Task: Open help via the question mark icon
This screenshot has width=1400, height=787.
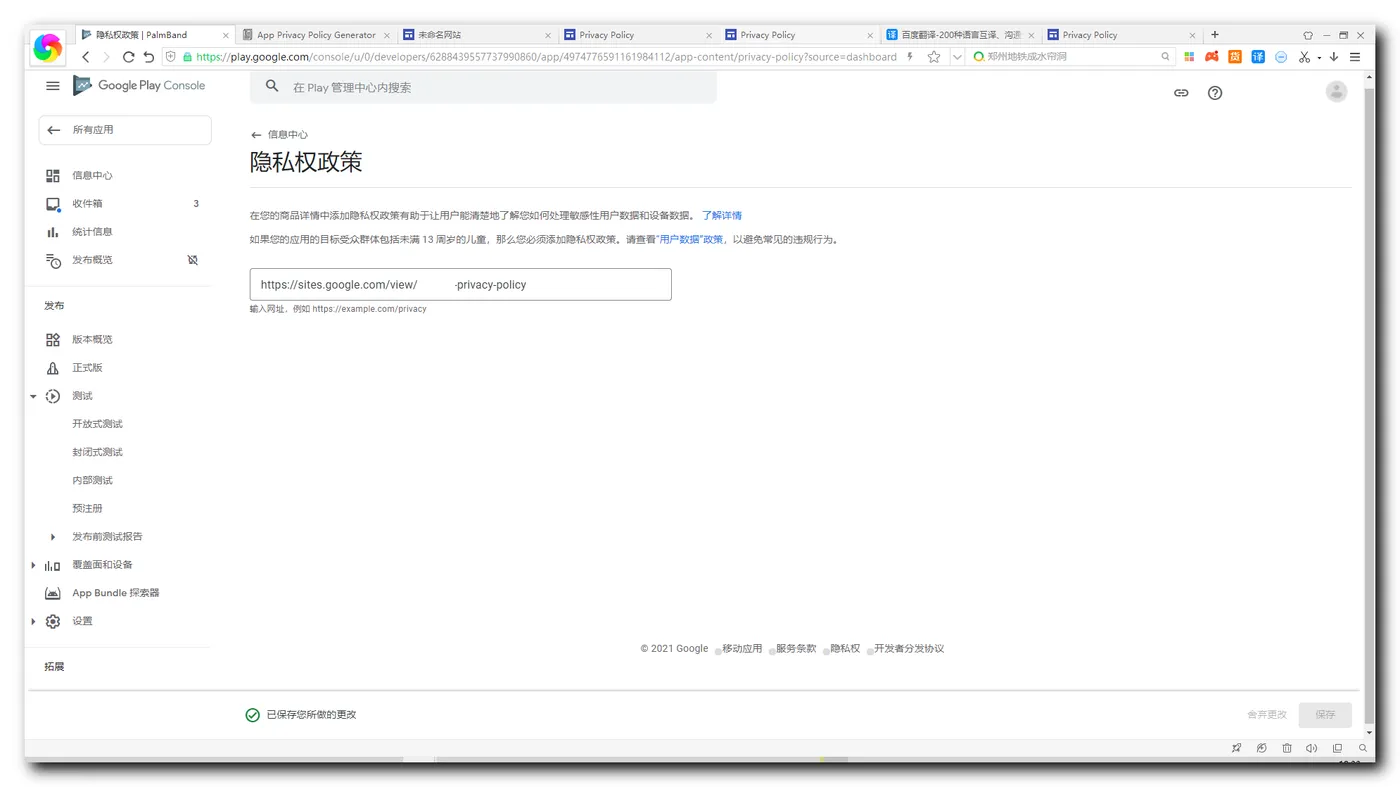Action: pos(1215,93)
